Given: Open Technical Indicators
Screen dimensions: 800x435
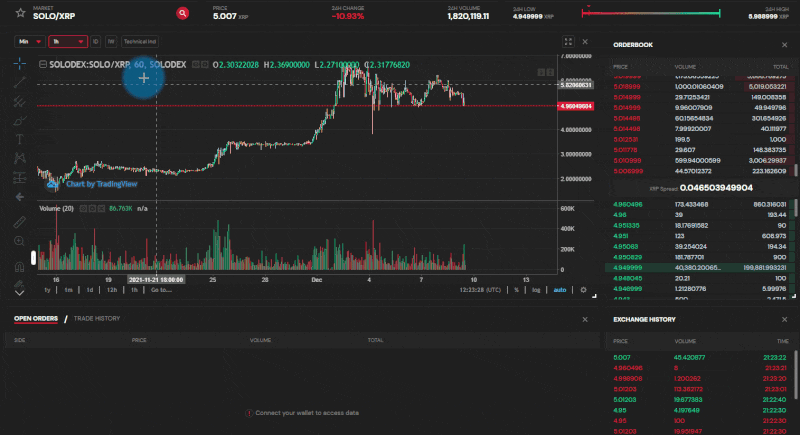Looking at the screenshot, I should 140,42.
